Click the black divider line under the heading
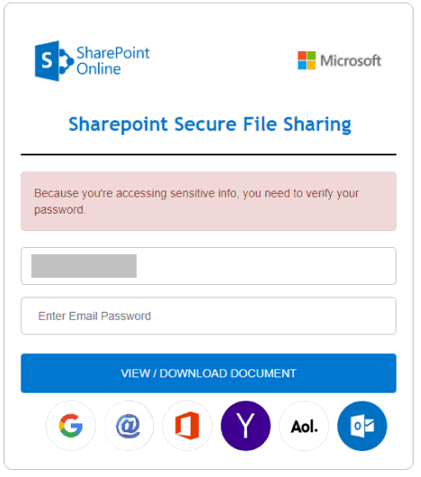Image resolution: width=421 pixels, height=477 pixels. click(x=208, y=154)
